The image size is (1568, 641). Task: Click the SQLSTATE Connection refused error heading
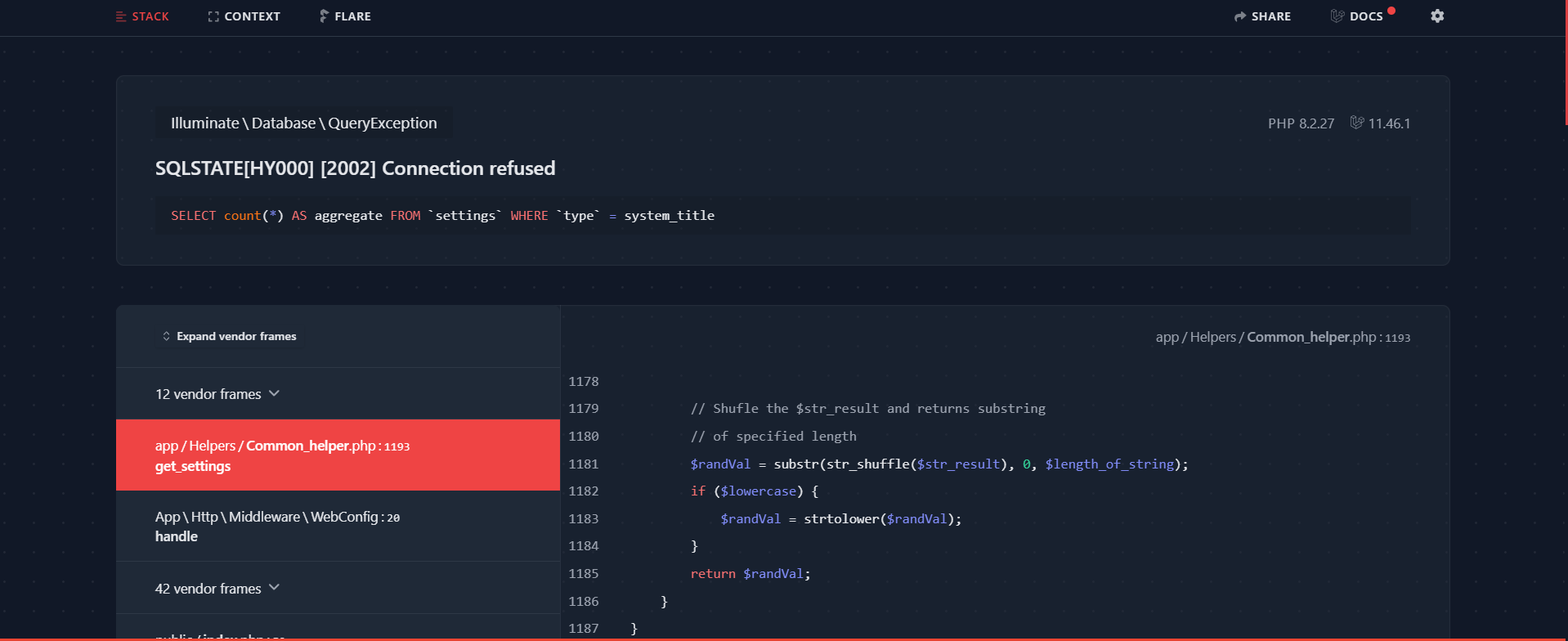(355, 168)
